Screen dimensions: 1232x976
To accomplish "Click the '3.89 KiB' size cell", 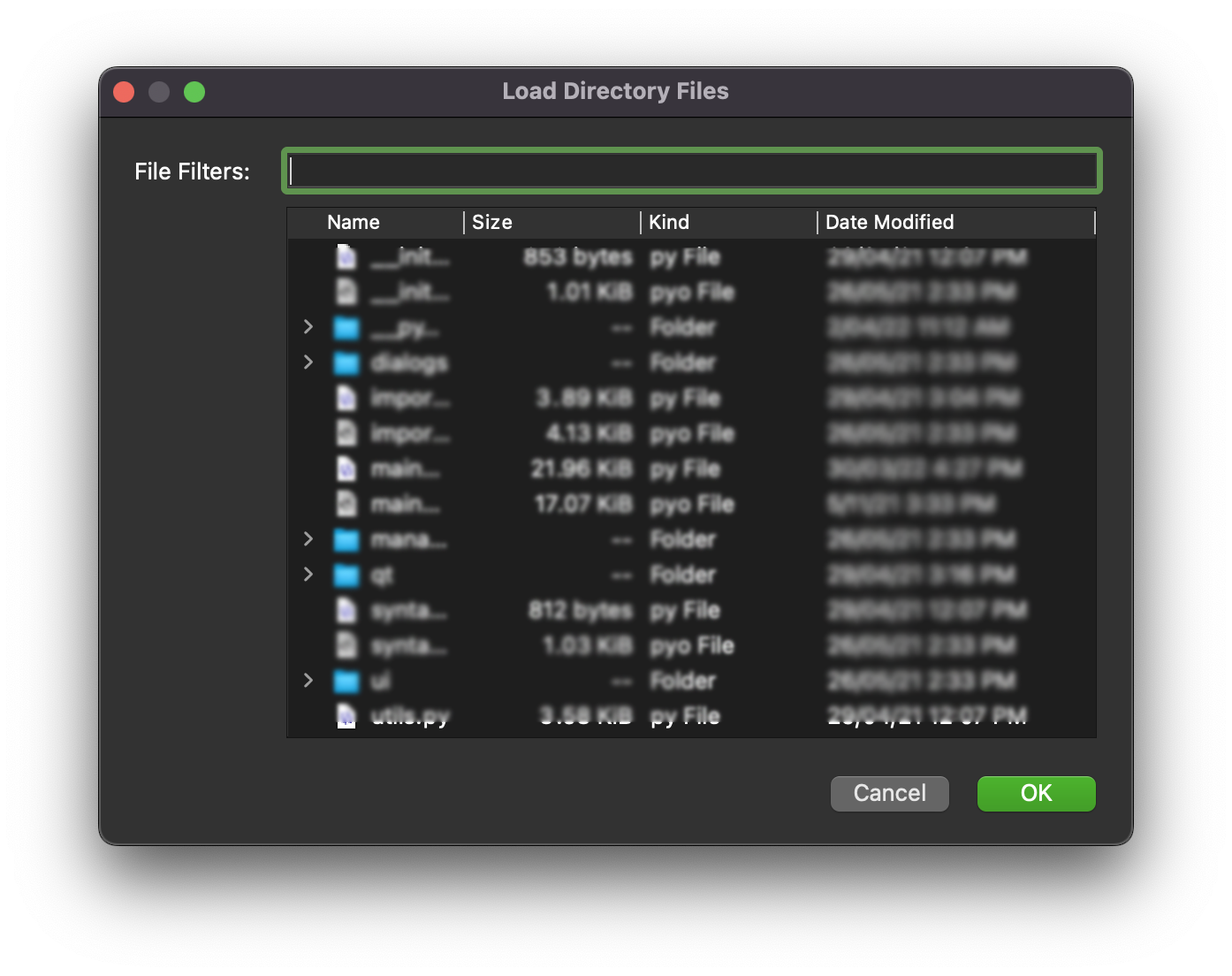I will 584,398.
